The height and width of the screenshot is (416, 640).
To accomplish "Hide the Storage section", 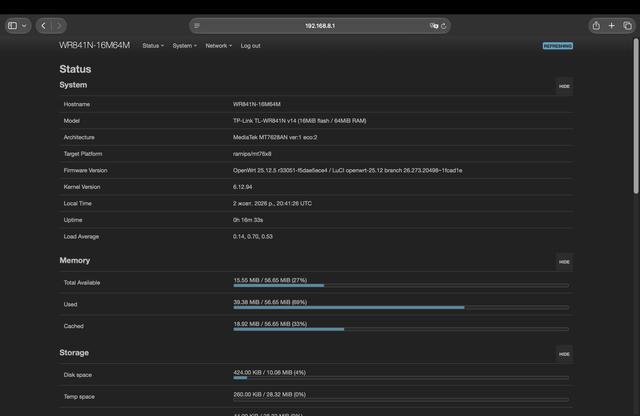I will pyautogui.click(x=564, y=354).
